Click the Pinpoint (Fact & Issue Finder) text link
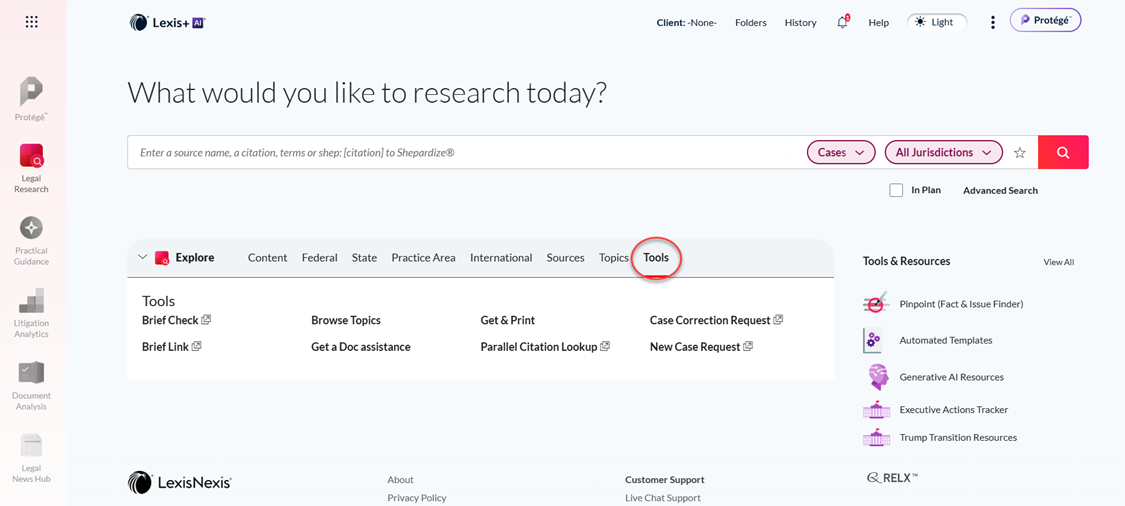This screenshot has width=1125, height=506. (x=961, y=304)
